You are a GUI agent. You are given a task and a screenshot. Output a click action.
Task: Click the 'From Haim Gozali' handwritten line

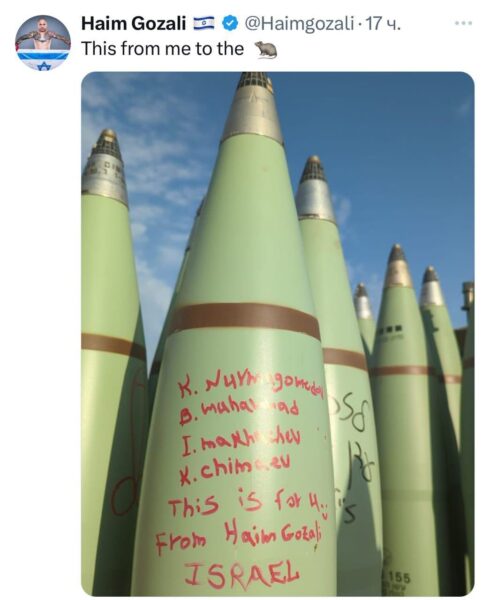(239, 538)
